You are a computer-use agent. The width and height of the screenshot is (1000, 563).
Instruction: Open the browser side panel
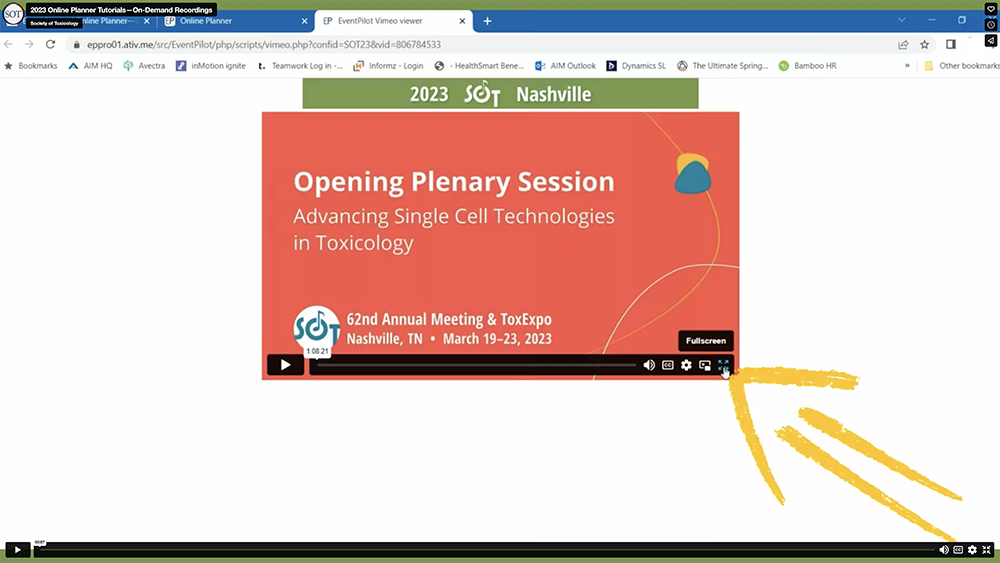click(x=951, y=45)
